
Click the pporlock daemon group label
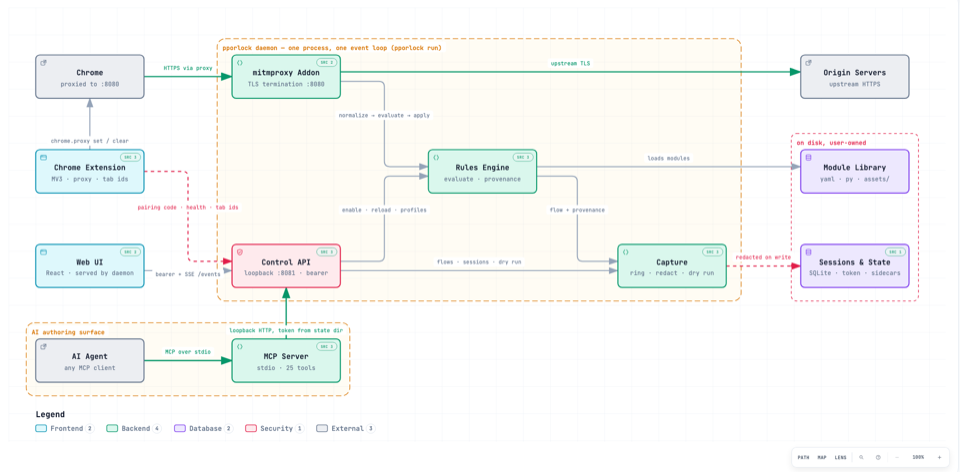(x=331, y=47)
